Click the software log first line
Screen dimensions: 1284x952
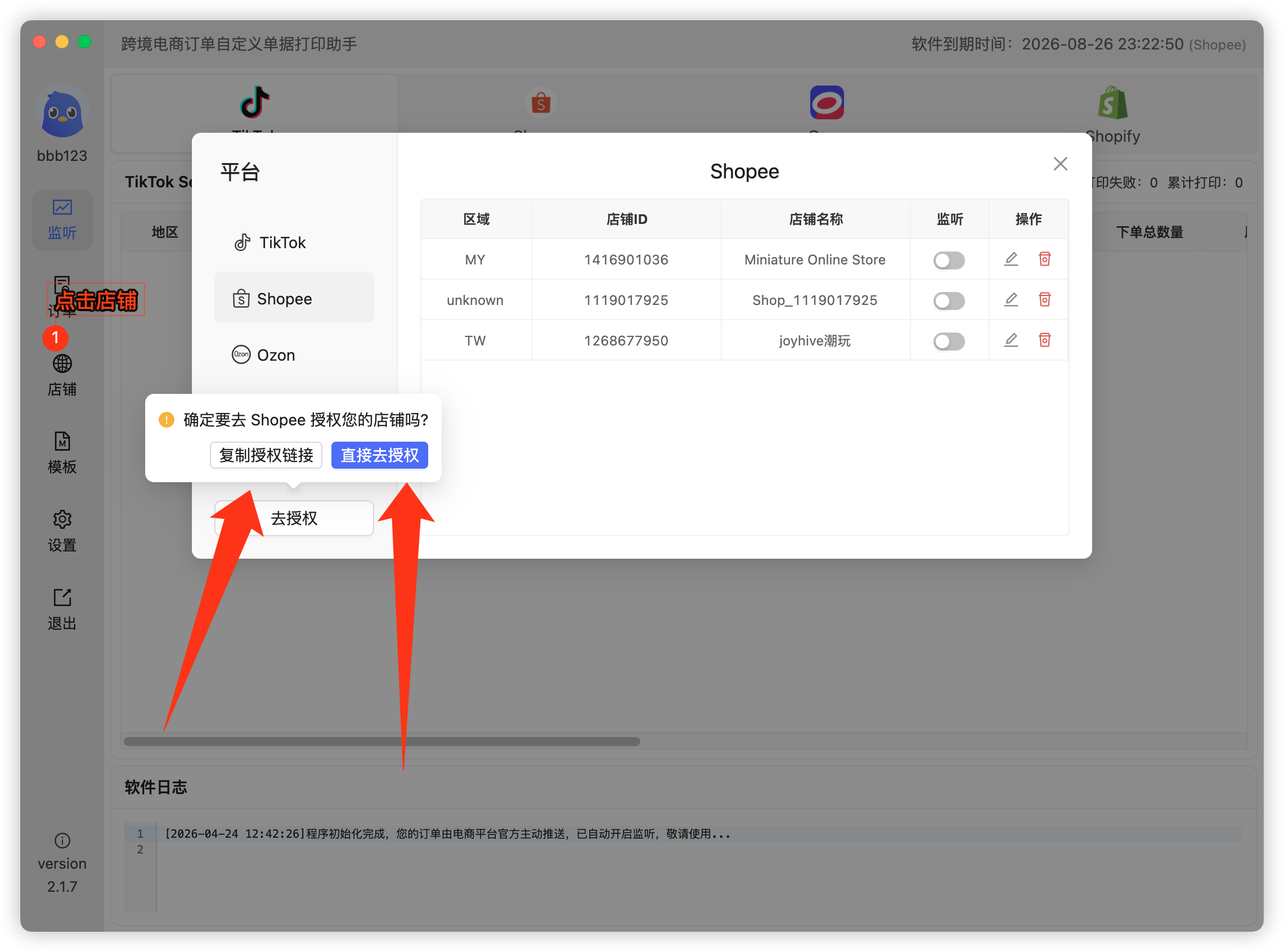(x=447, y=833)
